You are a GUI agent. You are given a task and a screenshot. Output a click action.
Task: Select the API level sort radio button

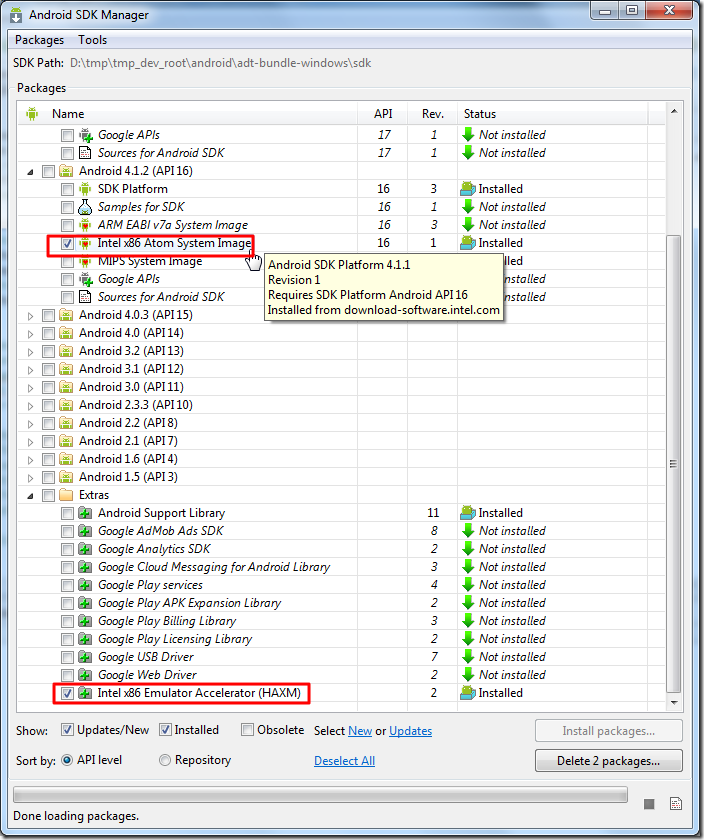click(67, 760)
